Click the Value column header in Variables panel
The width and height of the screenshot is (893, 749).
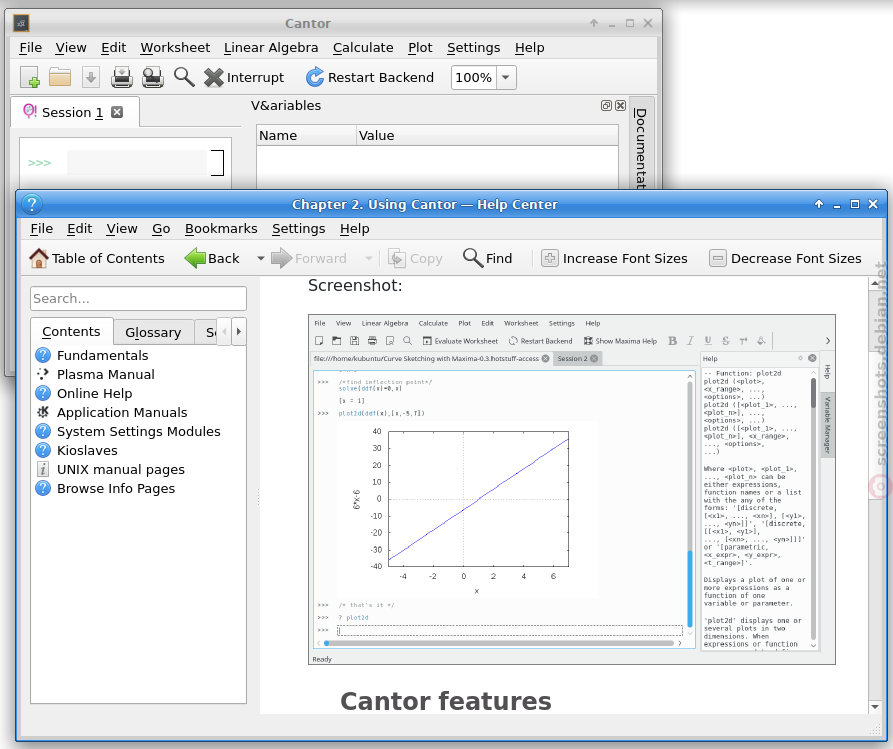[487, 136]
